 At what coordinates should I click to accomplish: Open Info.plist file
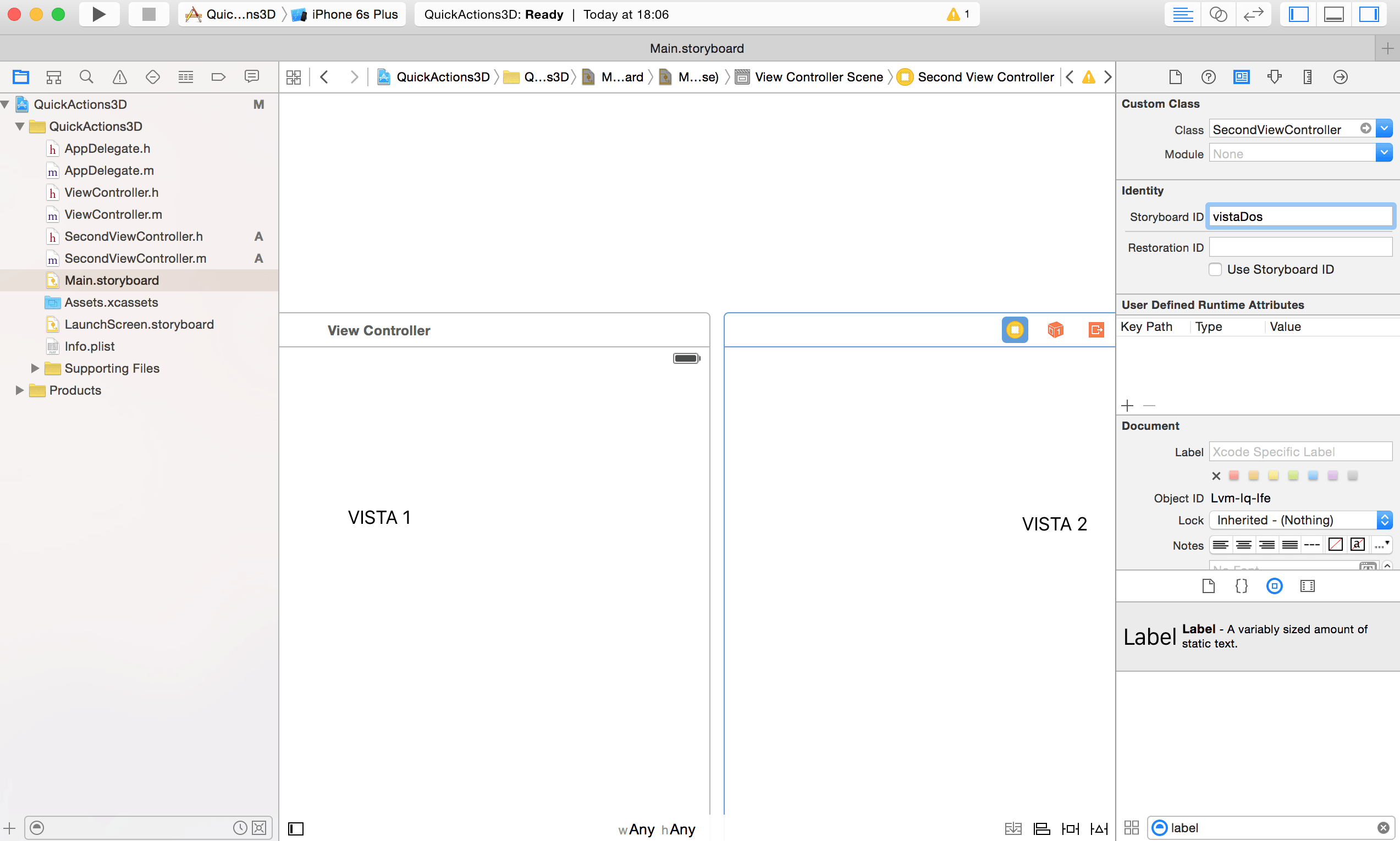90,346
